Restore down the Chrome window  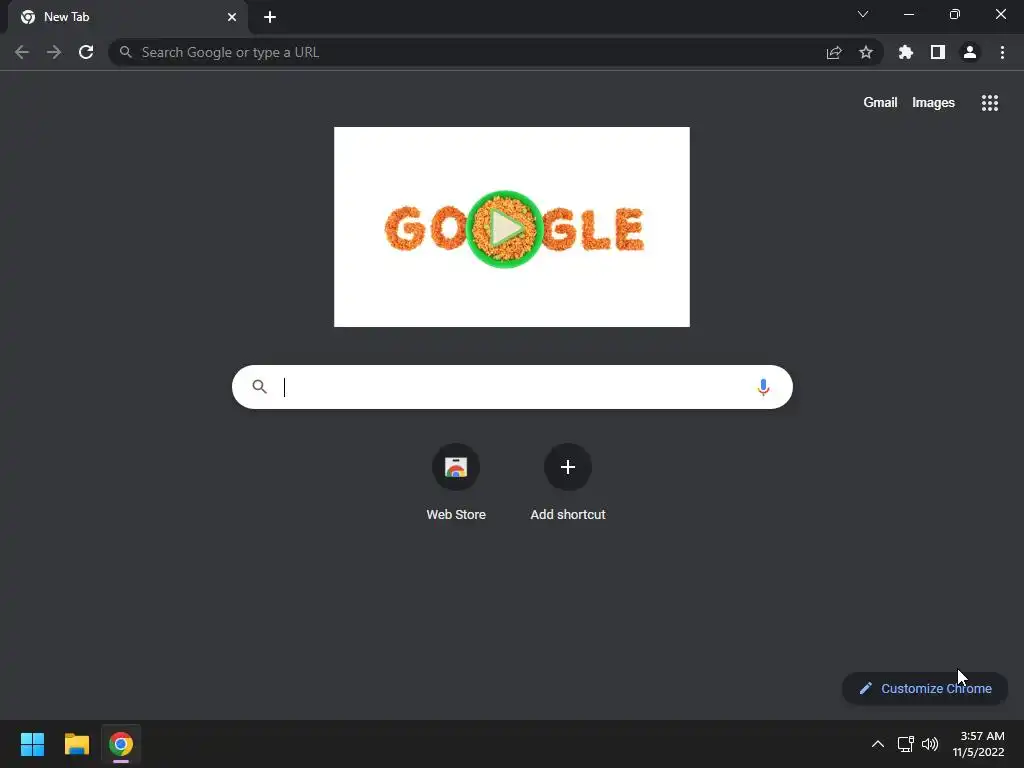pyautogui.click(x=955, y=14)
